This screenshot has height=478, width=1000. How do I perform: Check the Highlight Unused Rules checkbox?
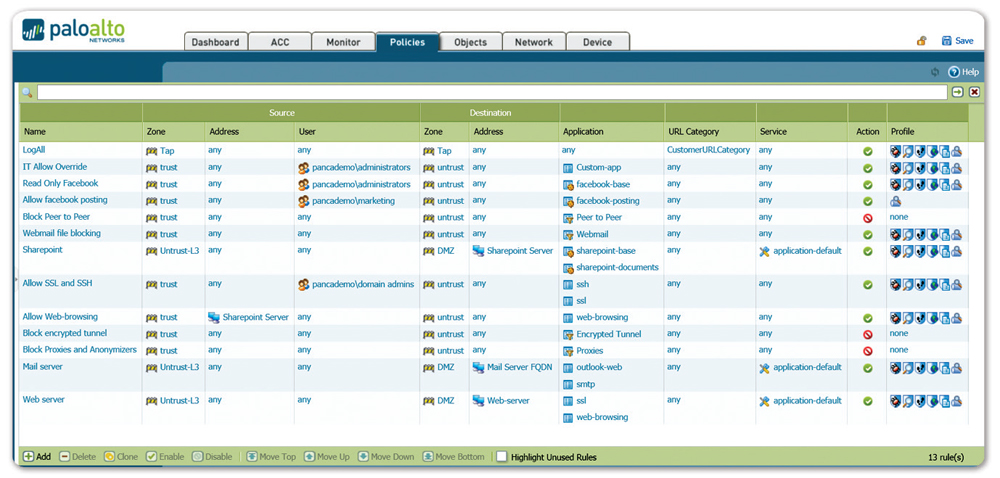tap(502, 457)
